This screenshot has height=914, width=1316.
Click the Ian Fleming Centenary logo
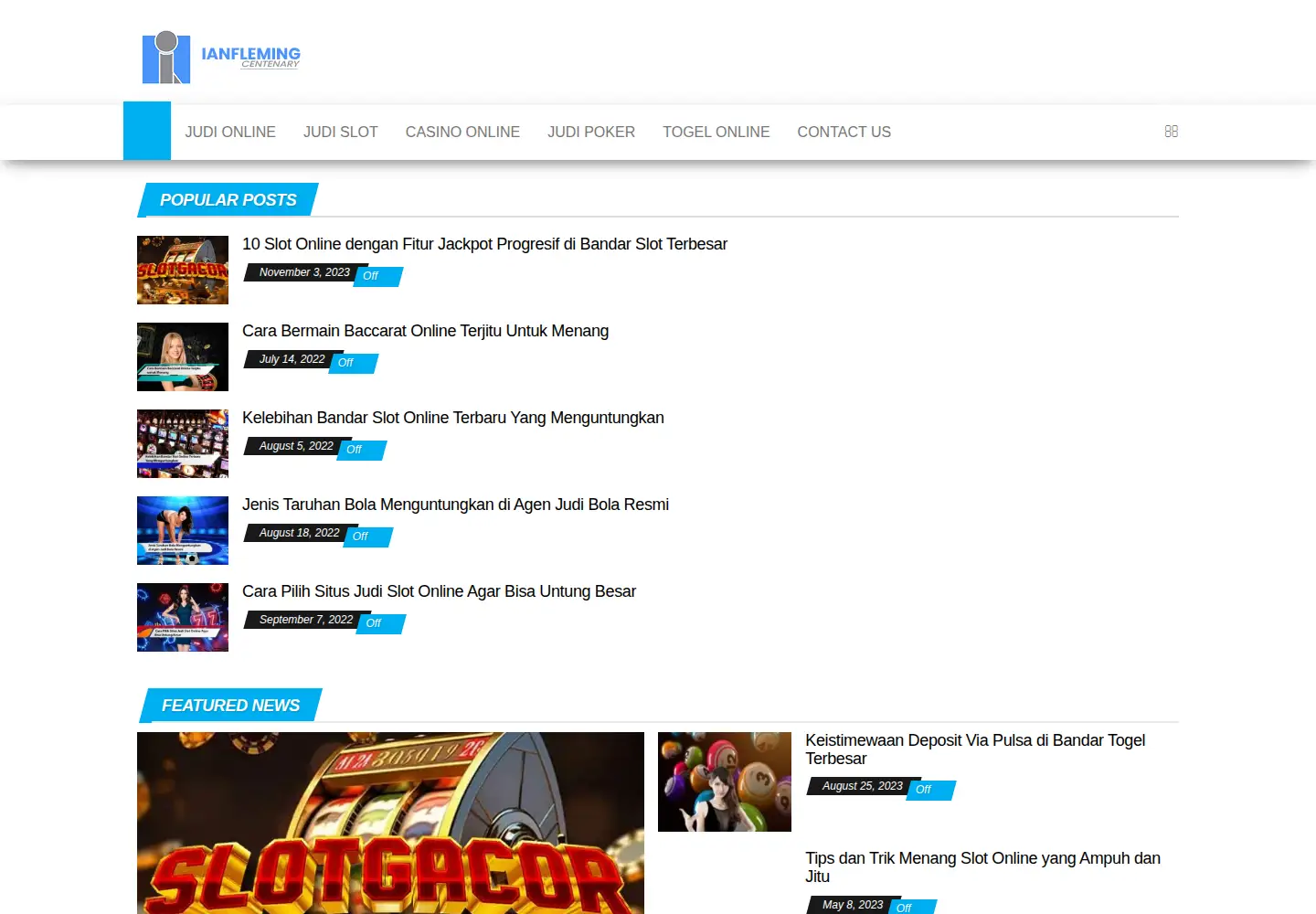221,57
